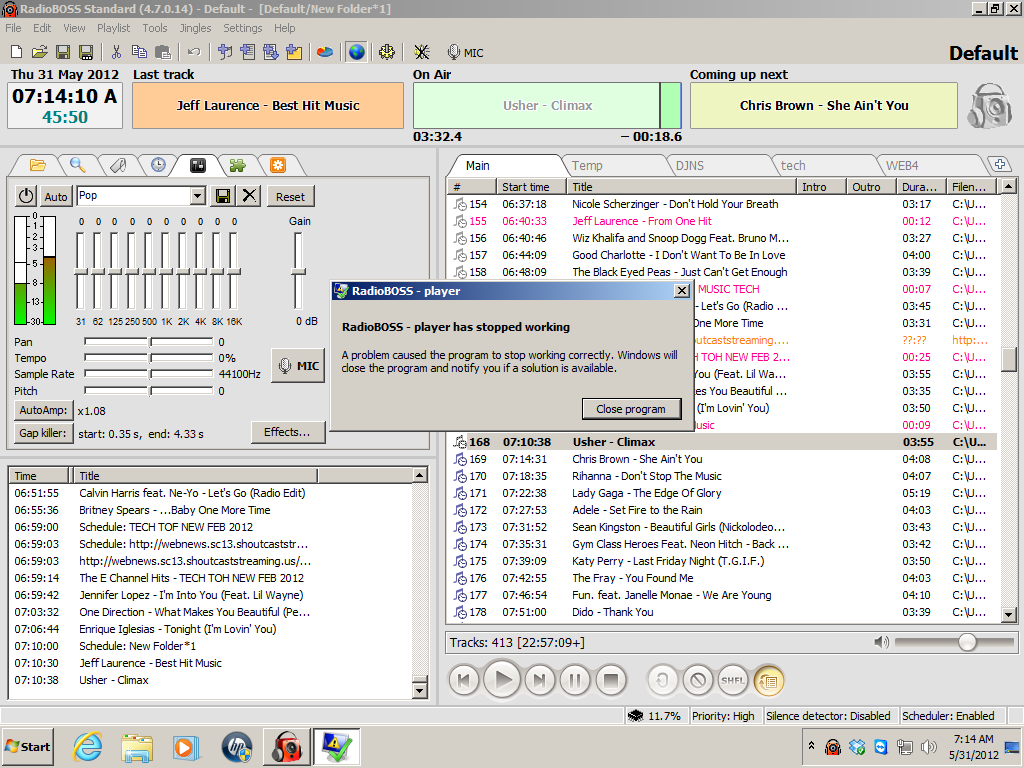Screen dimensions: 1024x768
Task: Open Internet Explorer from the taskbar
Action: click(x=88, y=746)
